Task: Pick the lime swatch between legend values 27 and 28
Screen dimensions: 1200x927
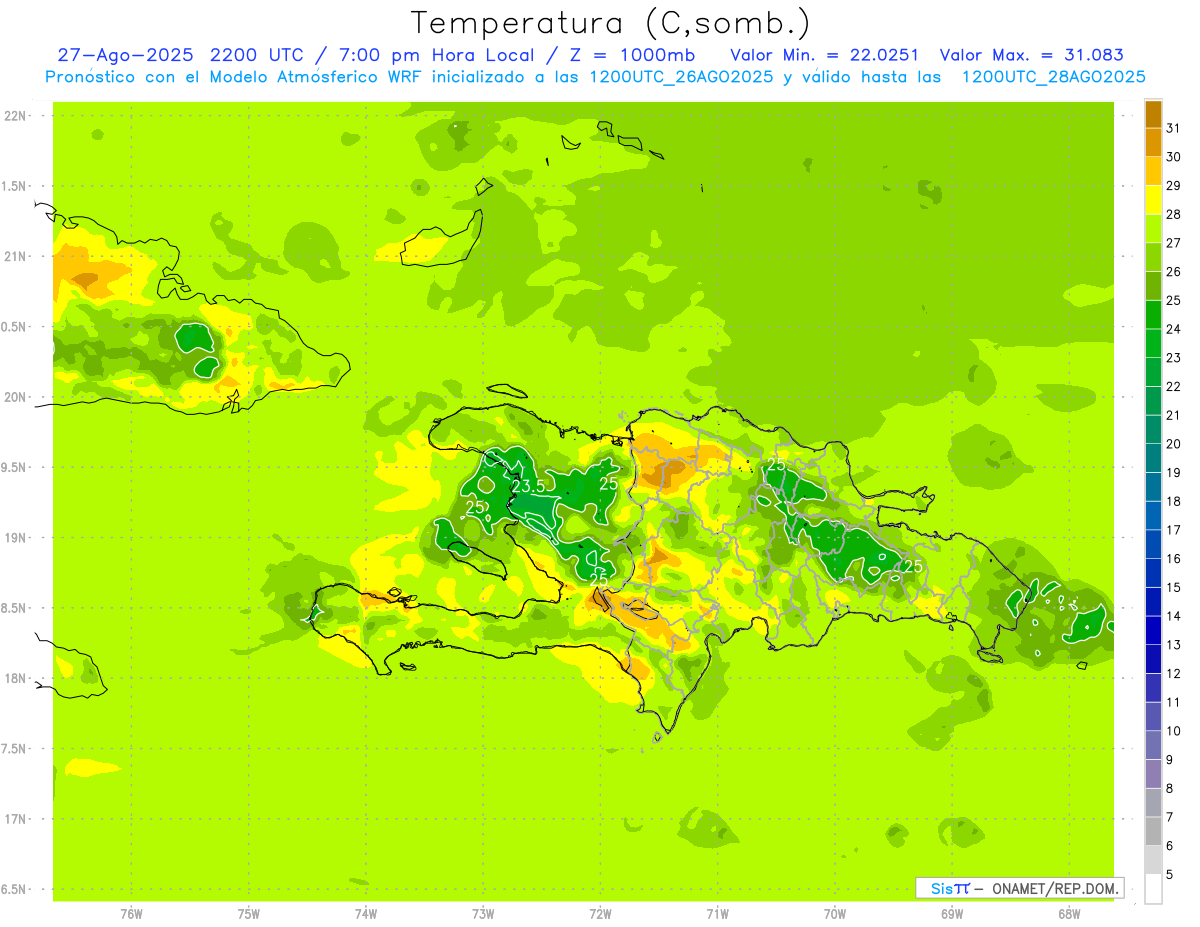Action: pyautogui.click(x=1153, y=228)
